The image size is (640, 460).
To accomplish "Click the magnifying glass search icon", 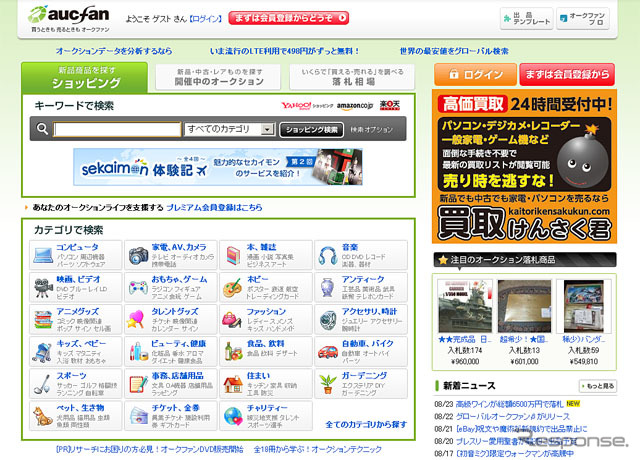I will click(42, 129).
